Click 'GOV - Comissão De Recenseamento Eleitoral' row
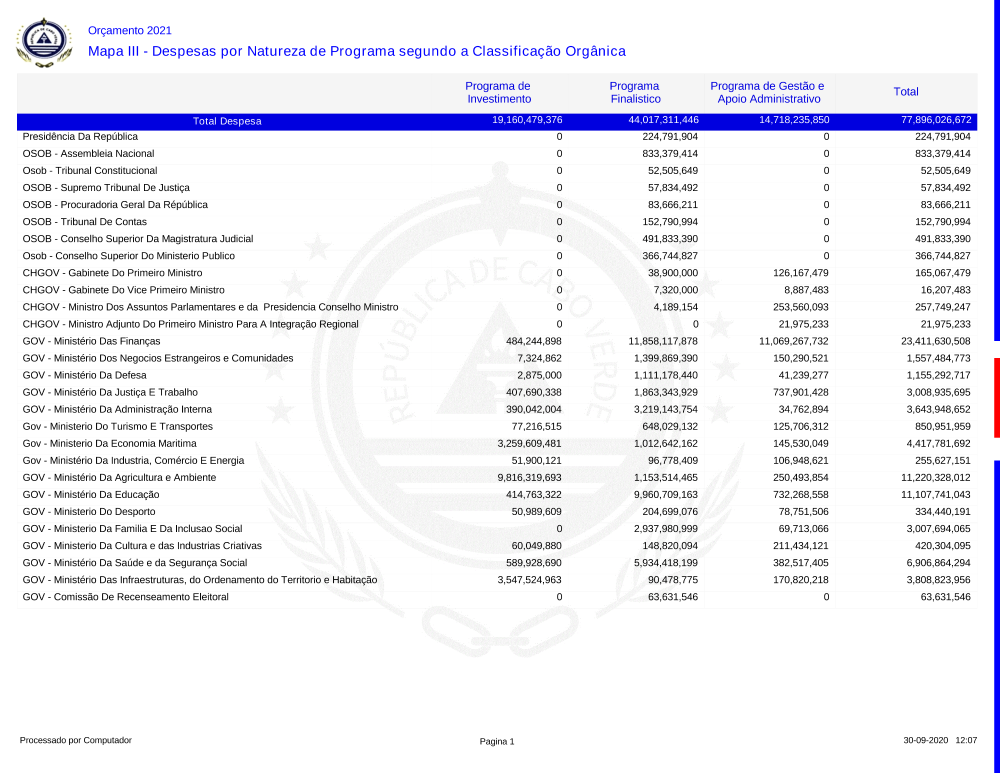The width and height of the screenshot is (1000, 773). point(125,597)
